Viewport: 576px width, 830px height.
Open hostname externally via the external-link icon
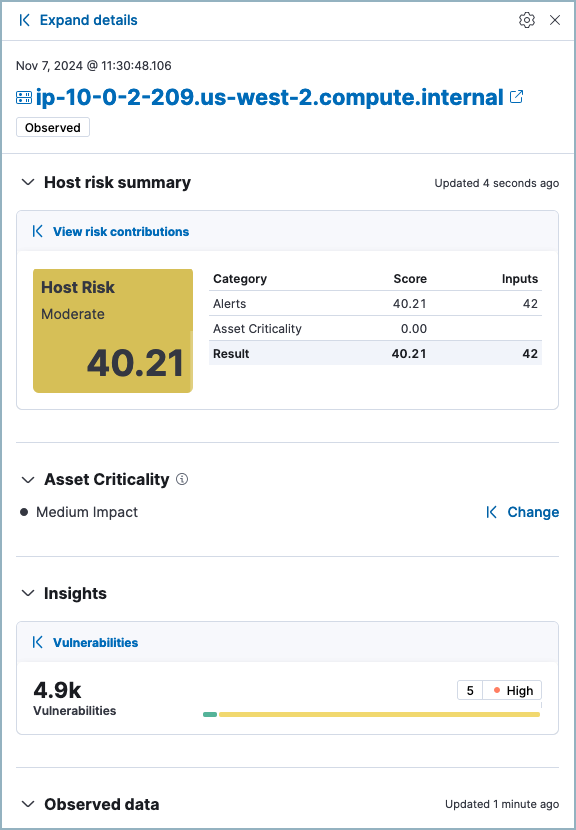(516, 97)
